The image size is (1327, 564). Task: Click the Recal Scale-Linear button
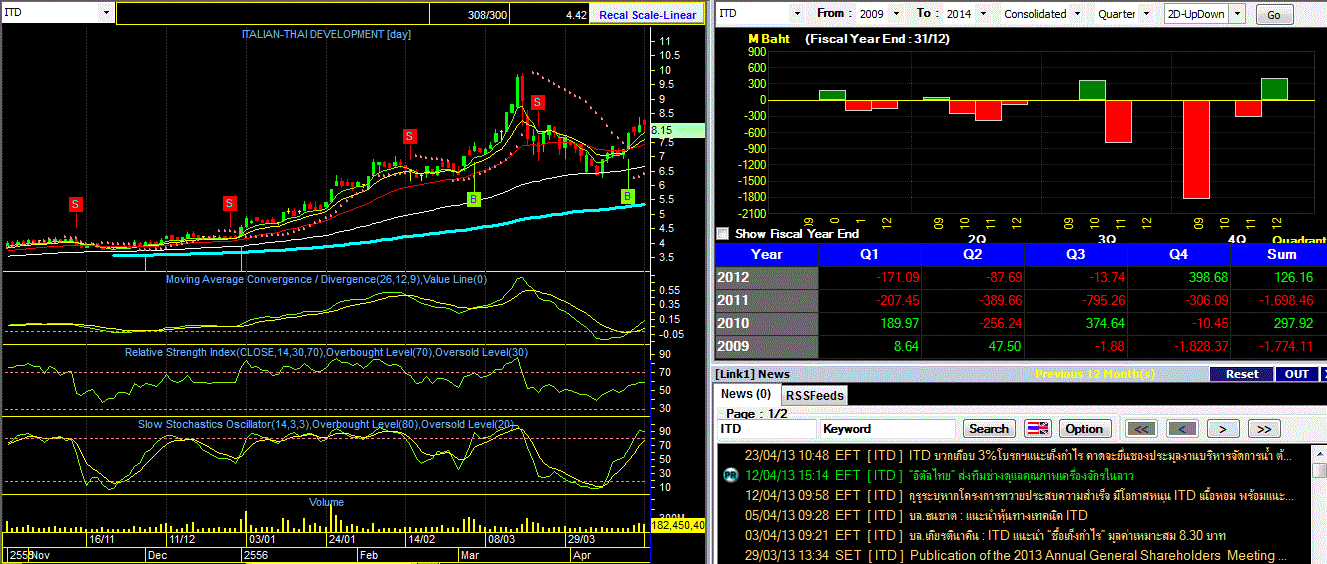(648, 15)
